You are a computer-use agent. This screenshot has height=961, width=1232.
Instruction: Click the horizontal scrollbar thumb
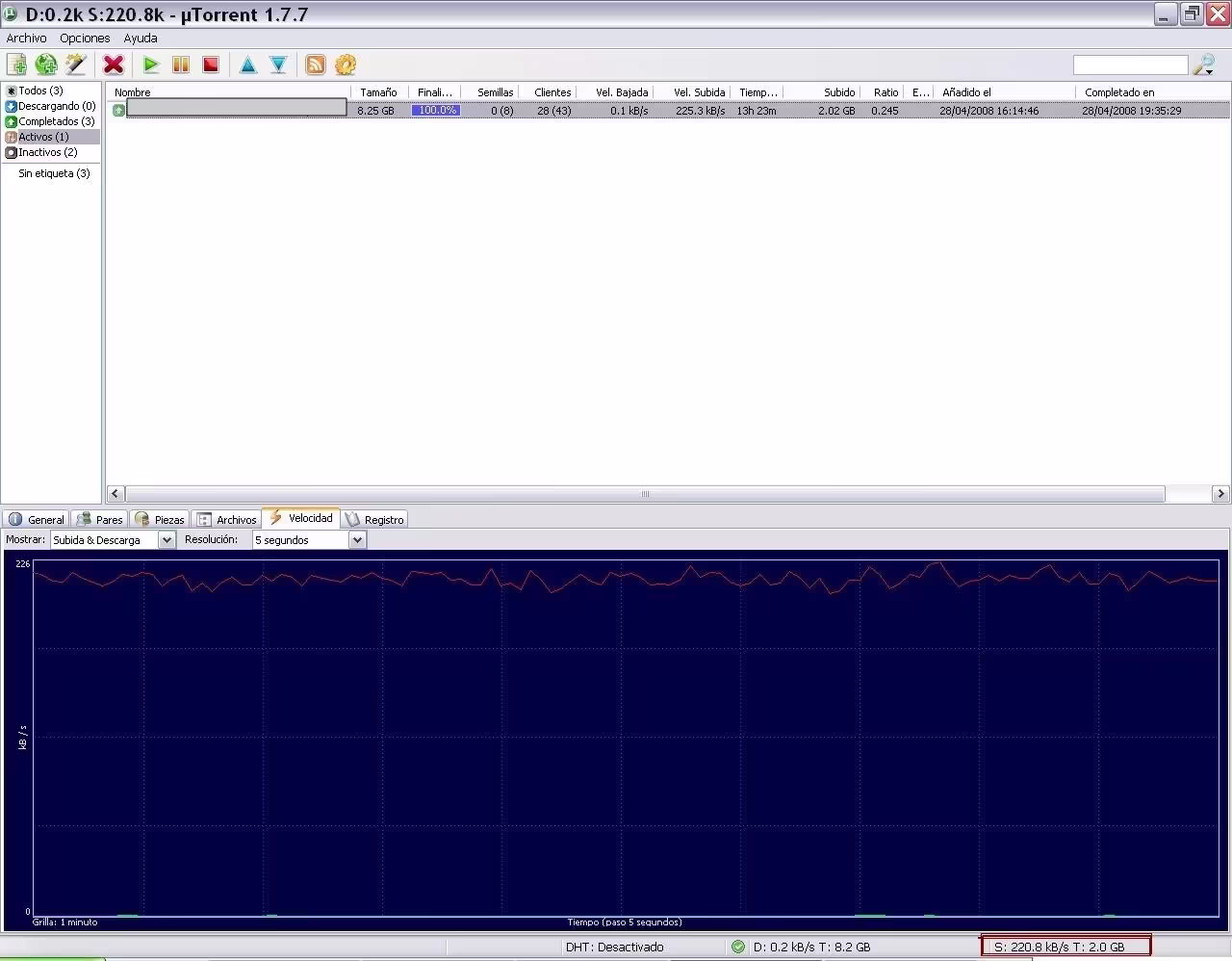tap(645, 494)
